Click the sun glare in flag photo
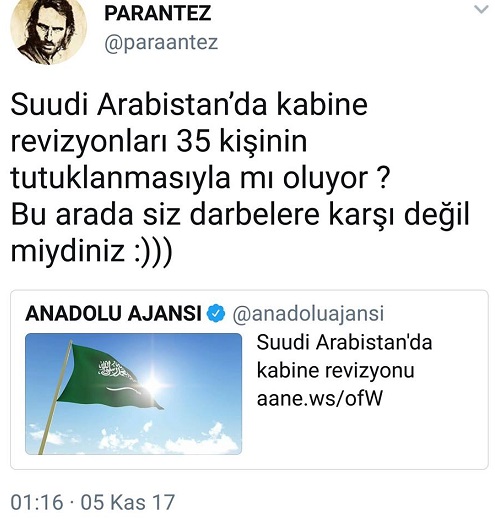 (153, 384)
